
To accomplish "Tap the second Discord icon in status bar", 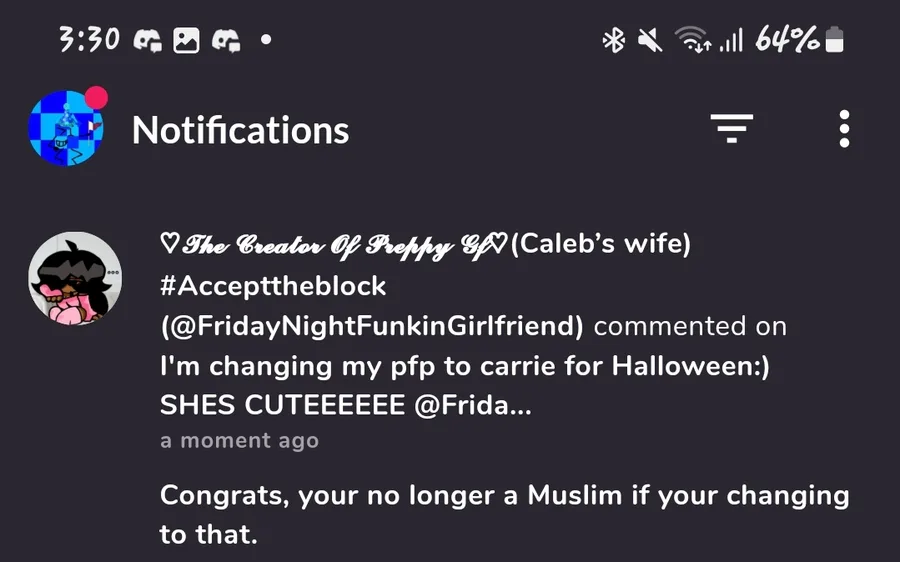I will 225,40.
